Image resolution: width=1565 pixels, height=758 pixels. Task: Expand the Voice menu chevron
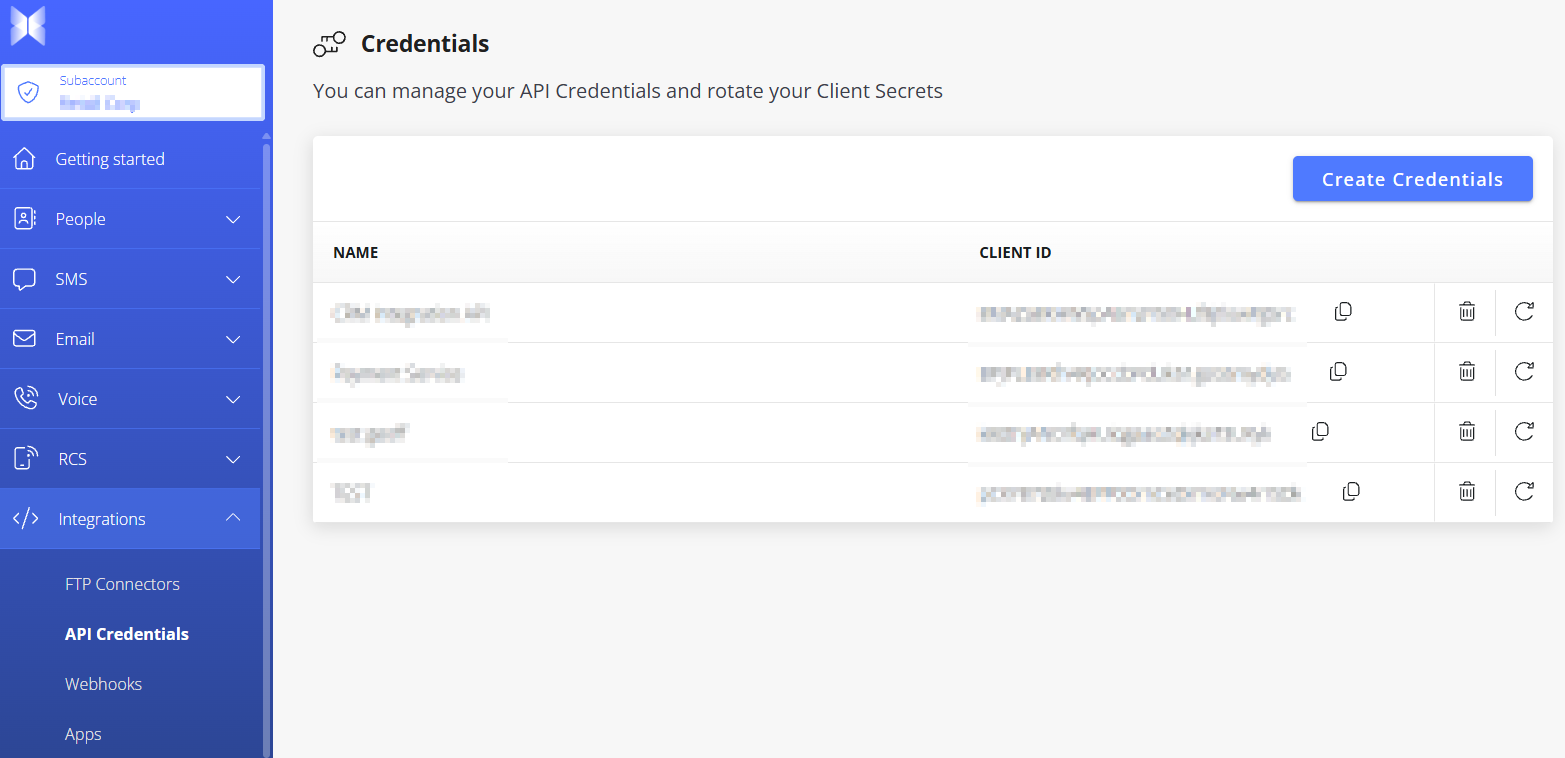(233, 399)
